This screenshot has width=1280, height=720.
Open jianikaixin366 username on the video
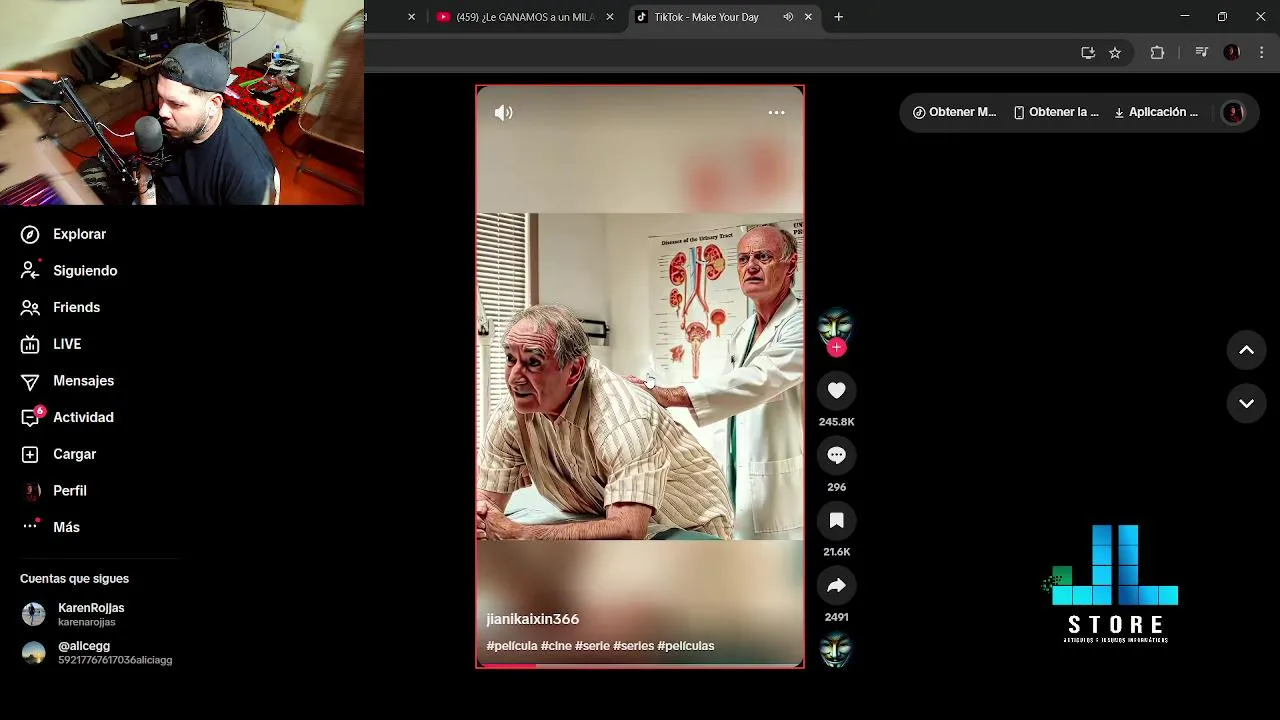[533, 619]
